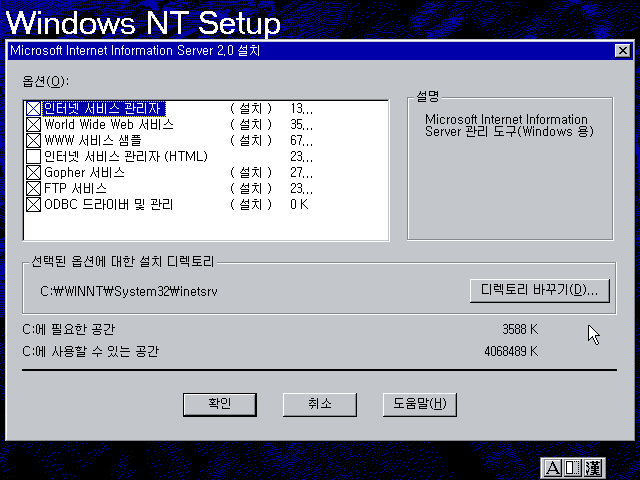Click the 'C:에 필요한 공간' label

point(69,329)
